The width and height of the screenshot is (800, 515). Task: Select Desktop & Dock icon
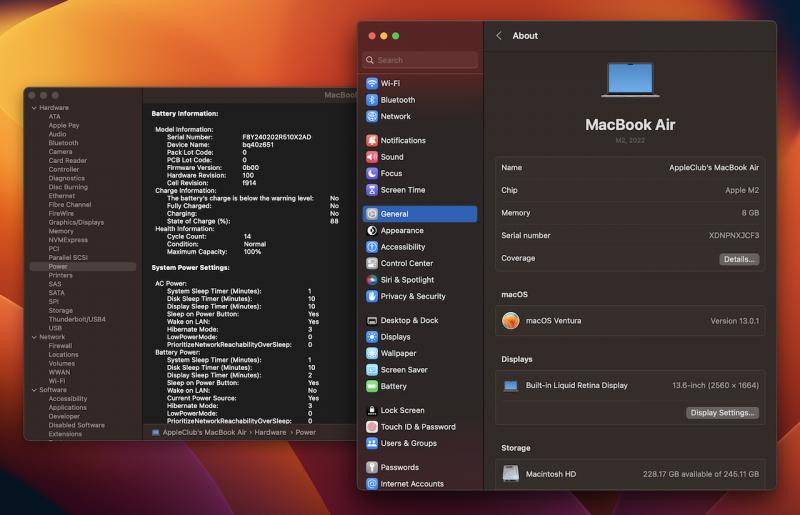tap(372, 321)
